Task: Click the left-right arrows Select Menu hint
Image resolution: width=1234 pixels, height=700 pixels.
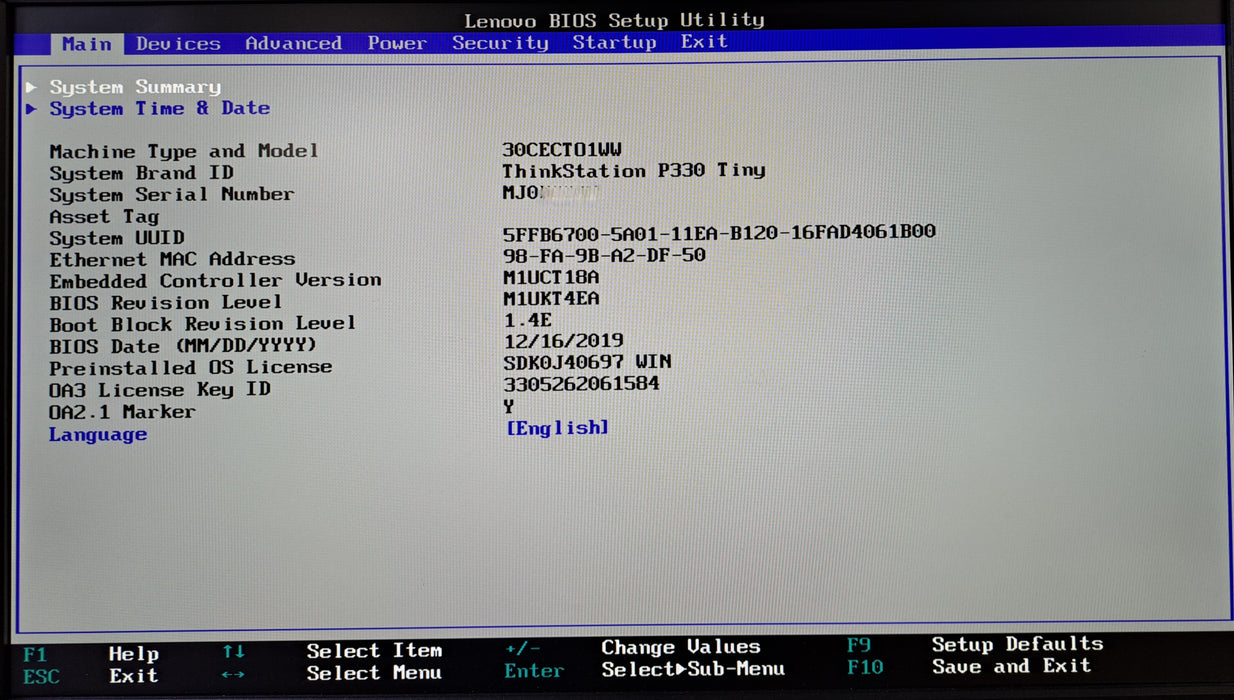Action: 332,673
